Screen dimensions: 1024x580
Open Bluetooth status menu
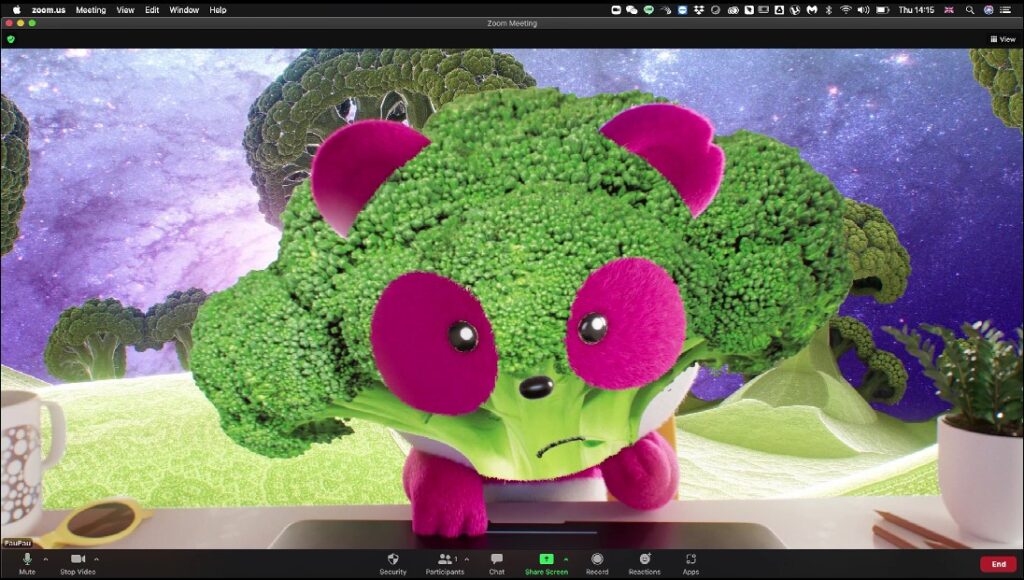[829, 10]
